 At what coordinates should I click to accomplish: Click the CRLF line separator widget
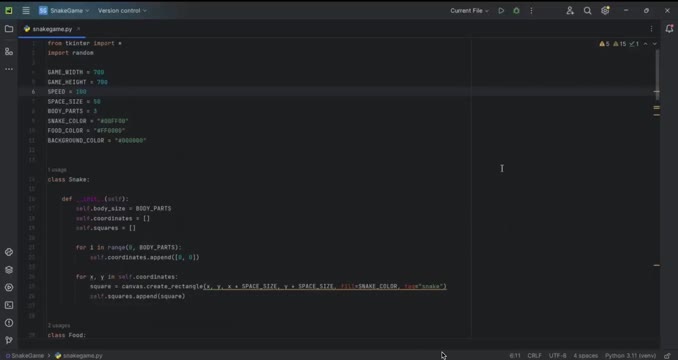tap(534, 356)
